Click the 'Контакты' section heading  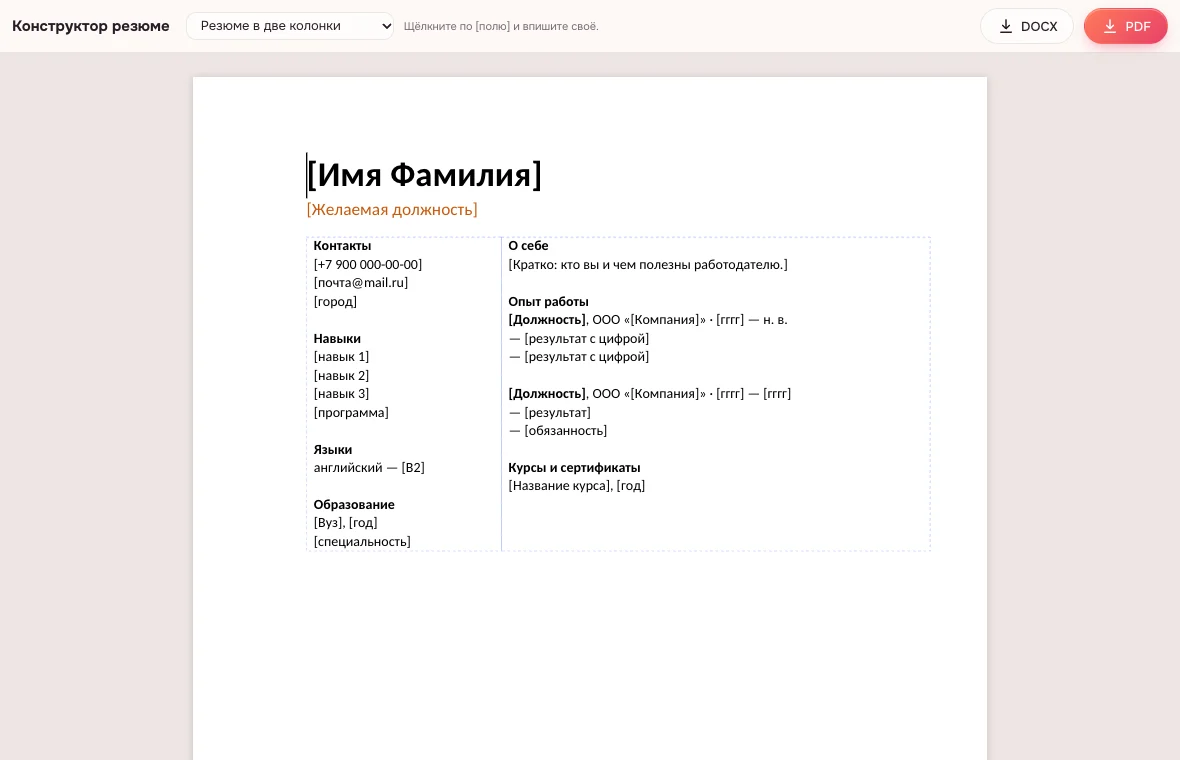(342, 245)
